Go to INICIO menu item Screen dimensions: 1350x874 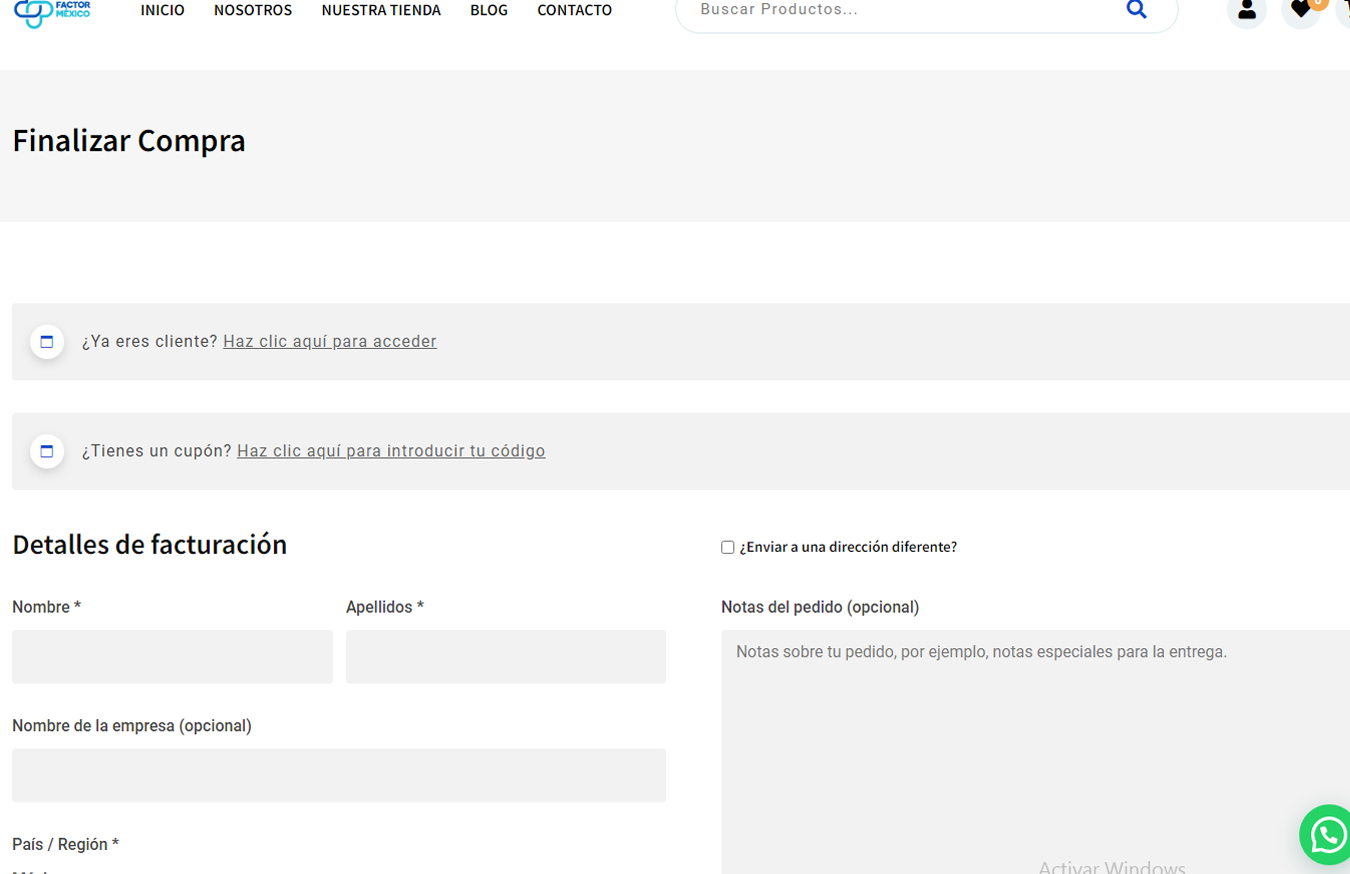pos(163,10)
